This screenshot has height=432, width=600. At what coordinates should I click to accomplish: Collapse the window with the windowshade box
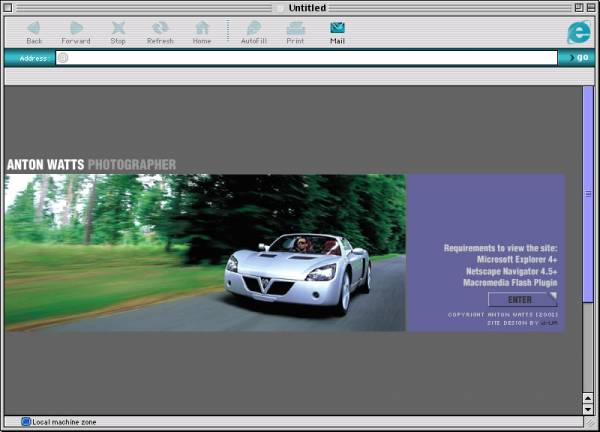tap(591, 7)
